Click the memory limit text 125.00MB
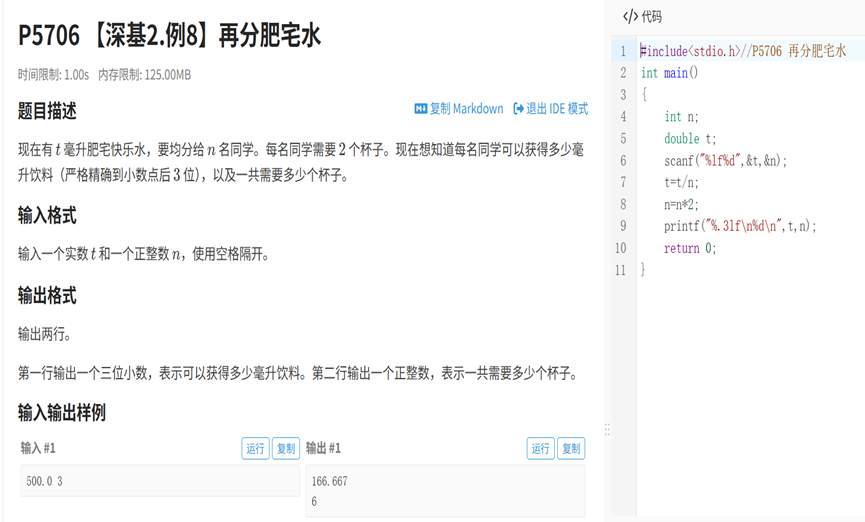The width and height of the screenshot is (865, 522). (168, 75)
